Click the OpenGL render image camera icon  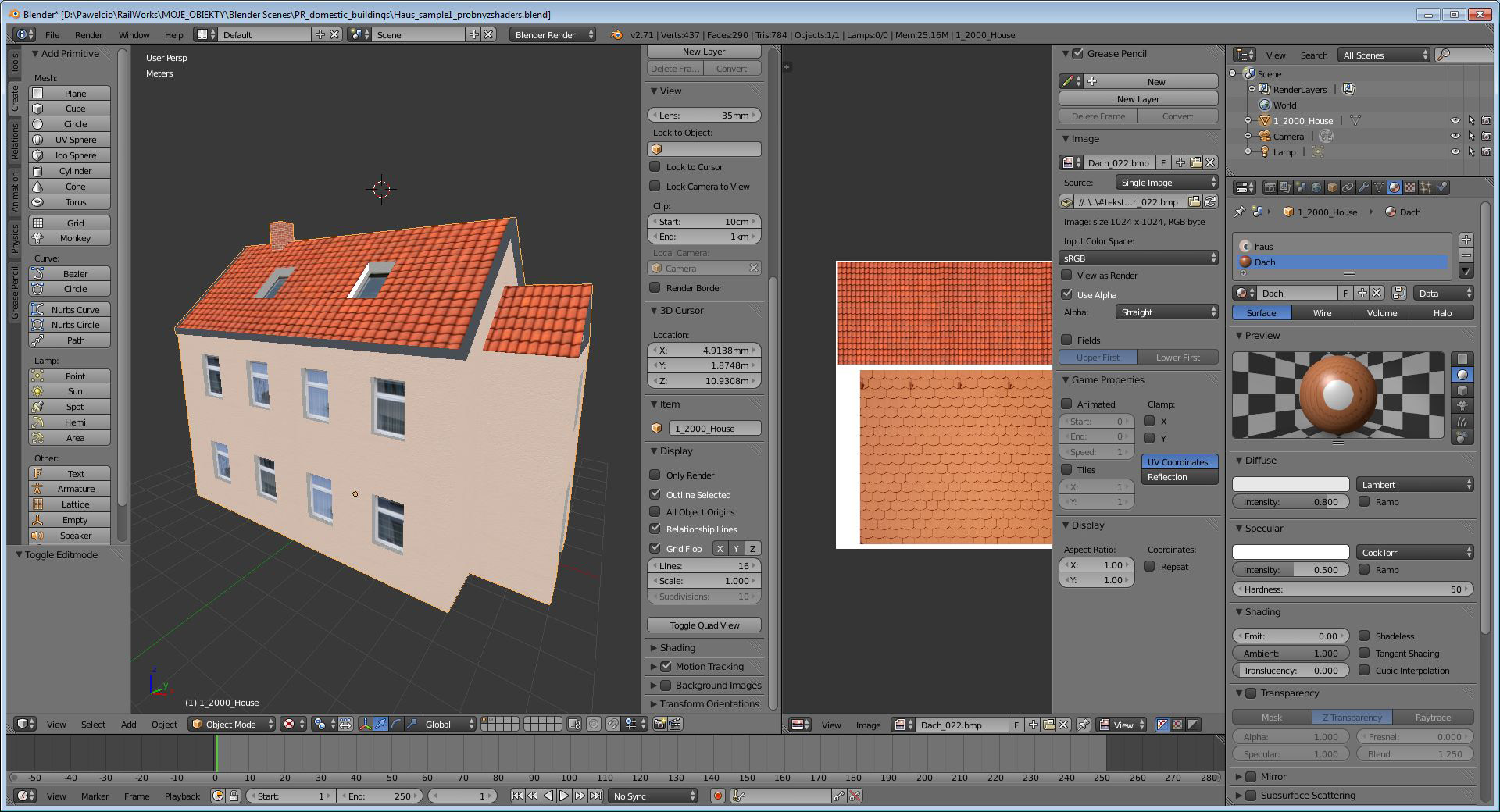(x=660, y=724)
